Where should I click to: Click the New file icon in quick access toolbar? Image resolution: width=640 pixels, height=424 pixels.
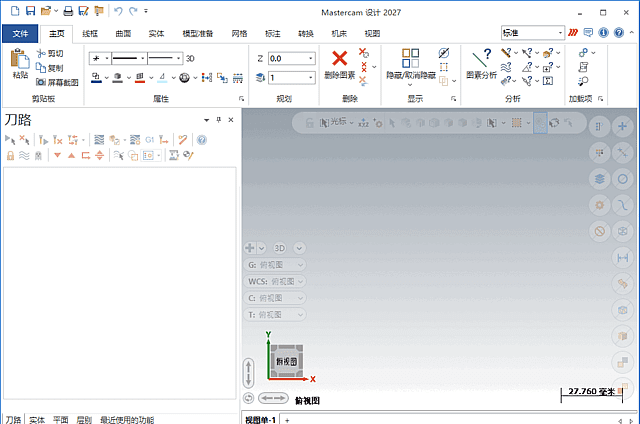[15, 11]
